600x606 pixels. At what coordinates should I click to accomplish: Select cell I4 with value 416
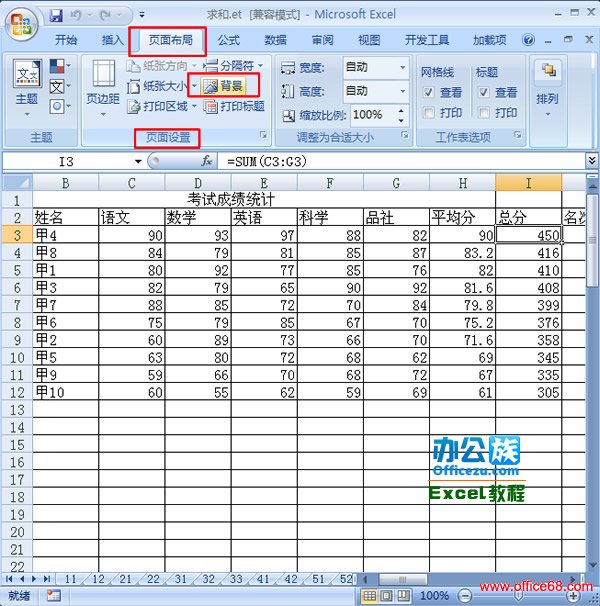(x=528, y=253)
